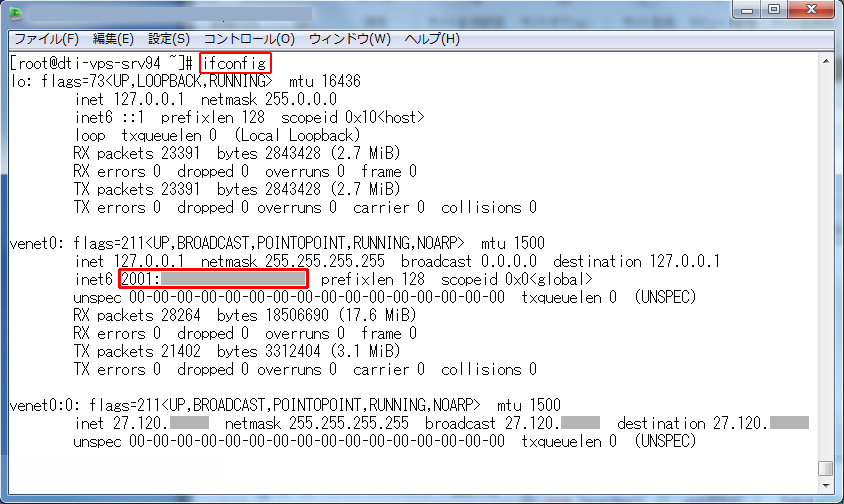Viewport: 844px width, 504px height.
Task: Click the terminal app icon in title bar
Action: coord(14,15)
